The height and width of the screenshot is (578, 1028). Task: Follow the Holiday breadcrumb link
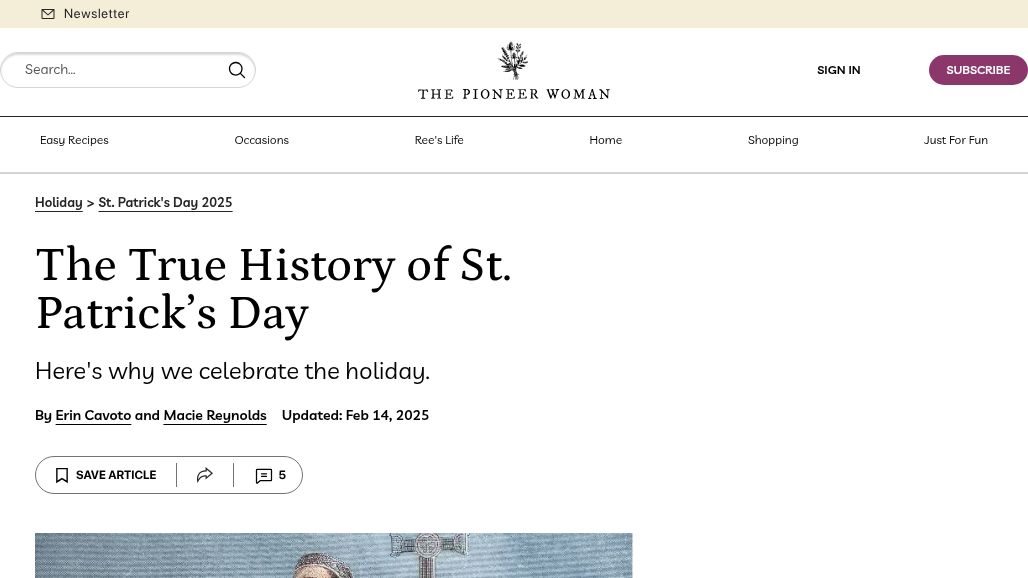59,202
